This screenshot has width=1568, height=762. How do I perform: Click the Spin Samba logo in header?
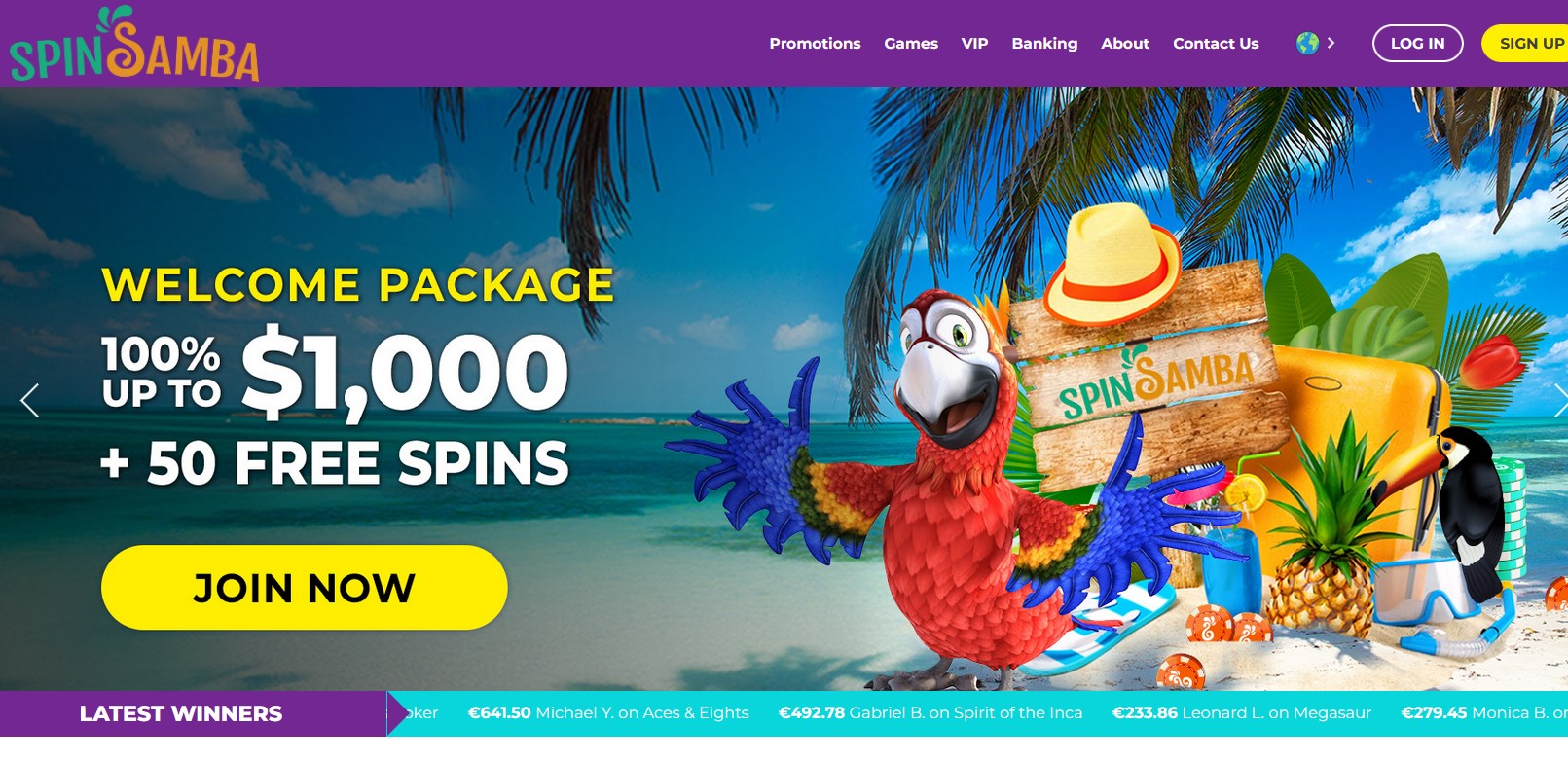pyautogui.click(x=134, y=44)
